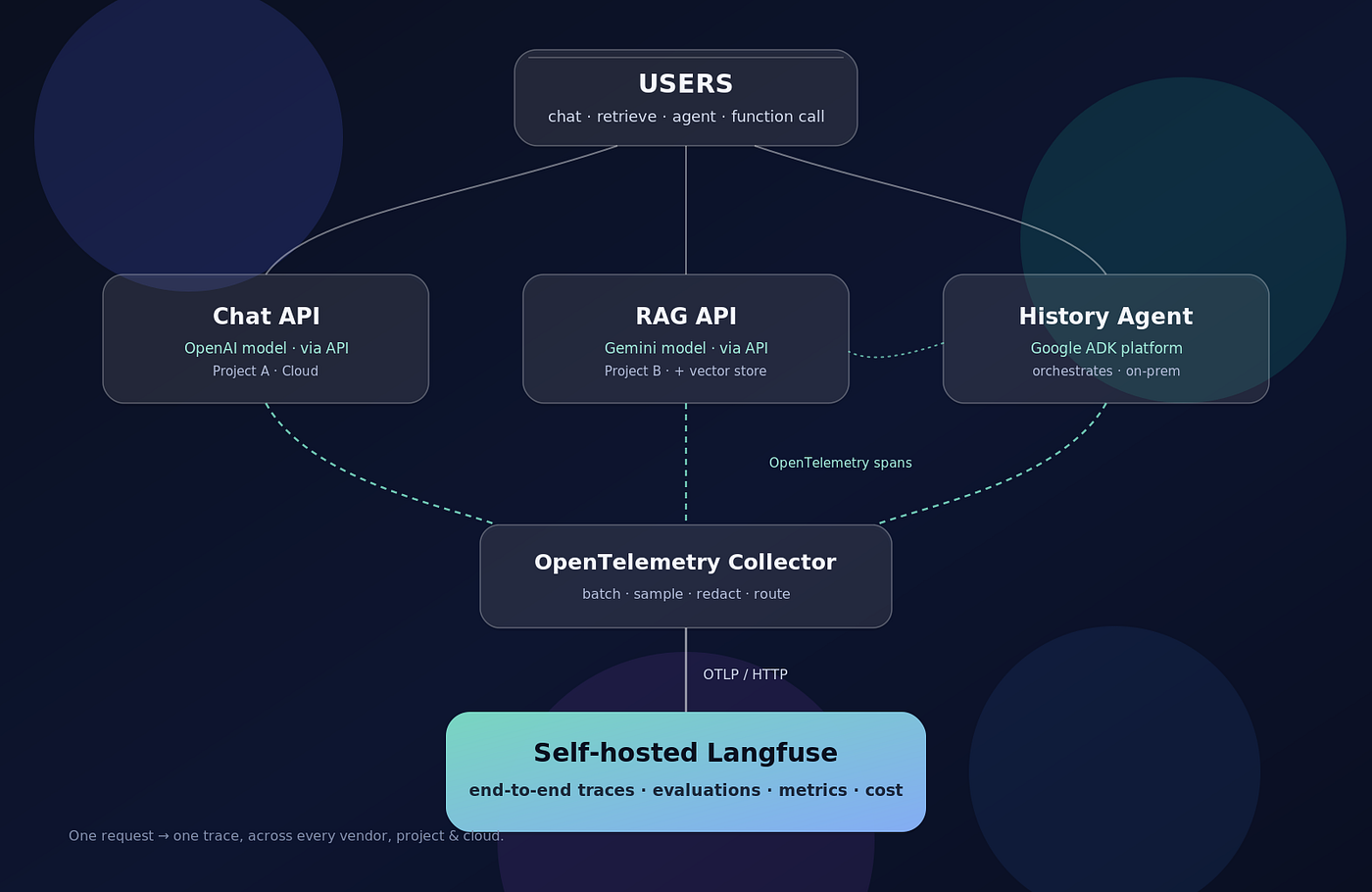Select the "end-to-end traces · evaluations · metrics · cost" line
Screen dimensions: 1372x892
[686, 790]
